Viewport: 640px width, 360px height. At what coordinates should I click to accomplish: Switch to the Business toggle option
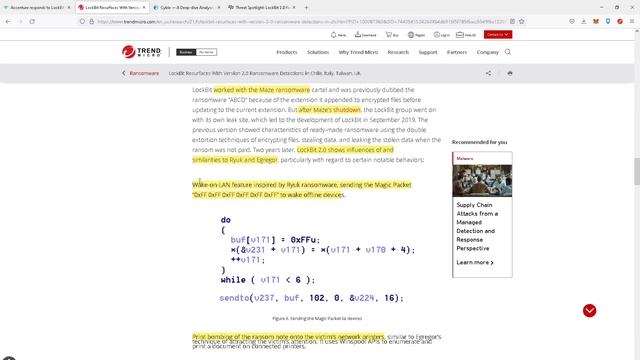(x=186, y=52)
